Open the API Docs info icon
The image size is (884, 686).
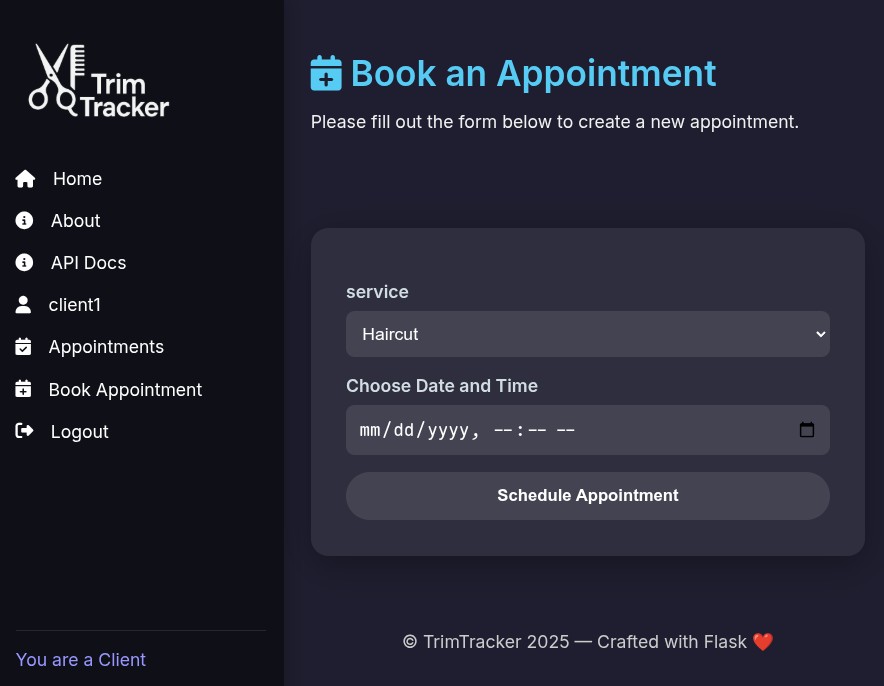pos(24,262)
